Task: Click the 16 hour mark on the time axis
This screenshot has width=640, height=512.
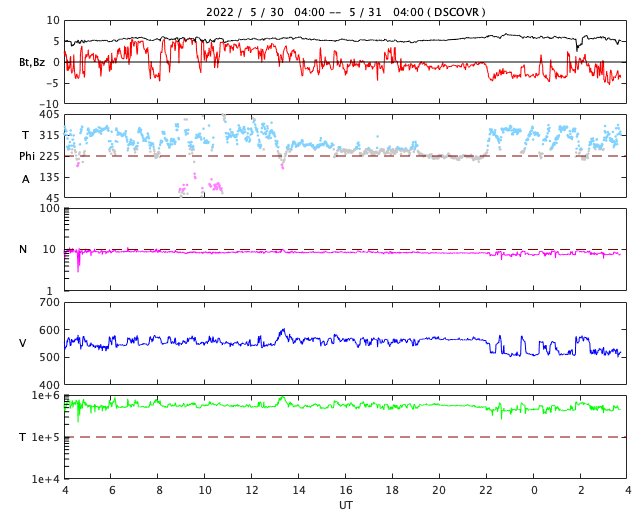Action: (346, 491)
